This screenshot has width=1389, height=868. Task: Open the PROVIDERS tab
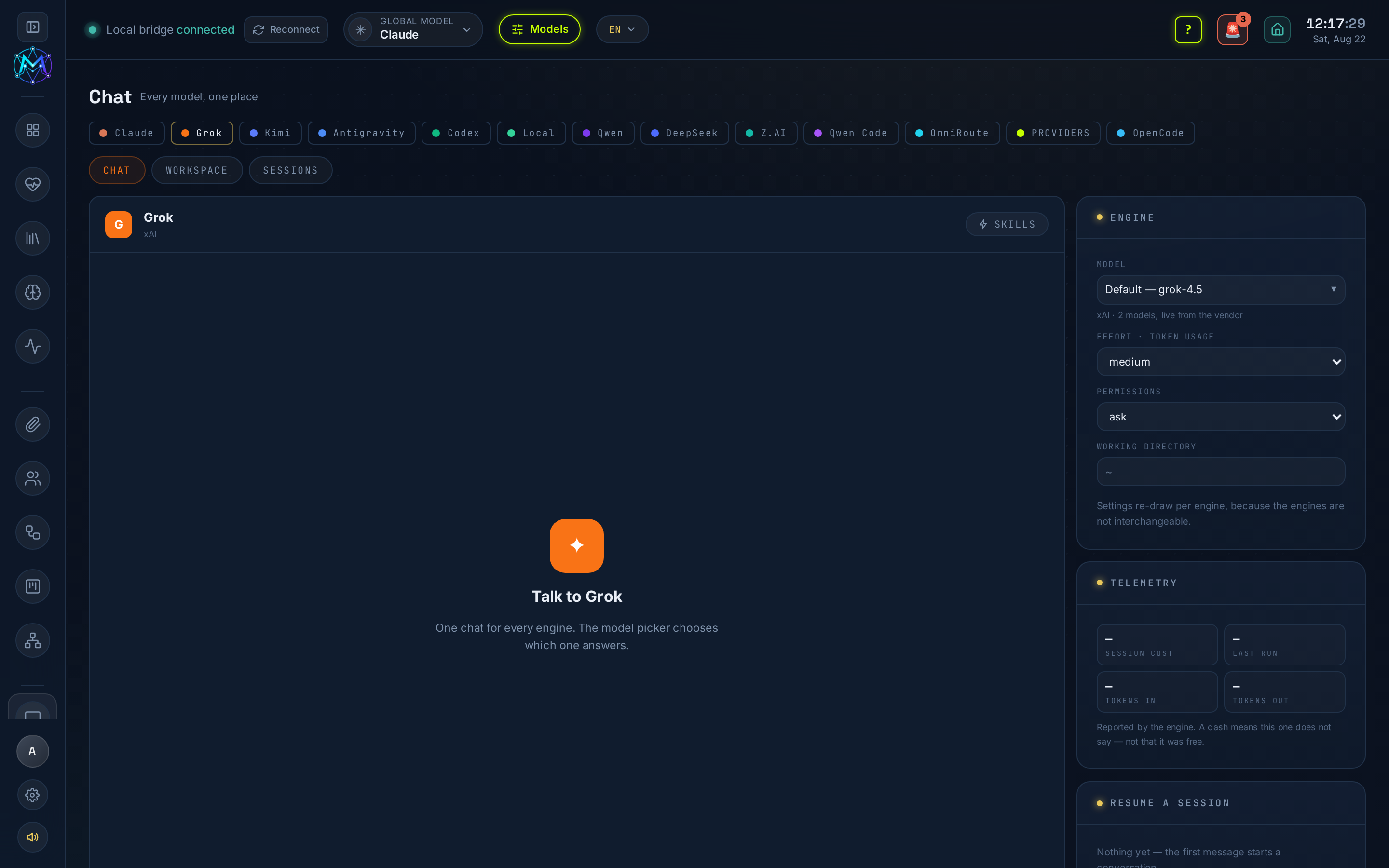1053,133
